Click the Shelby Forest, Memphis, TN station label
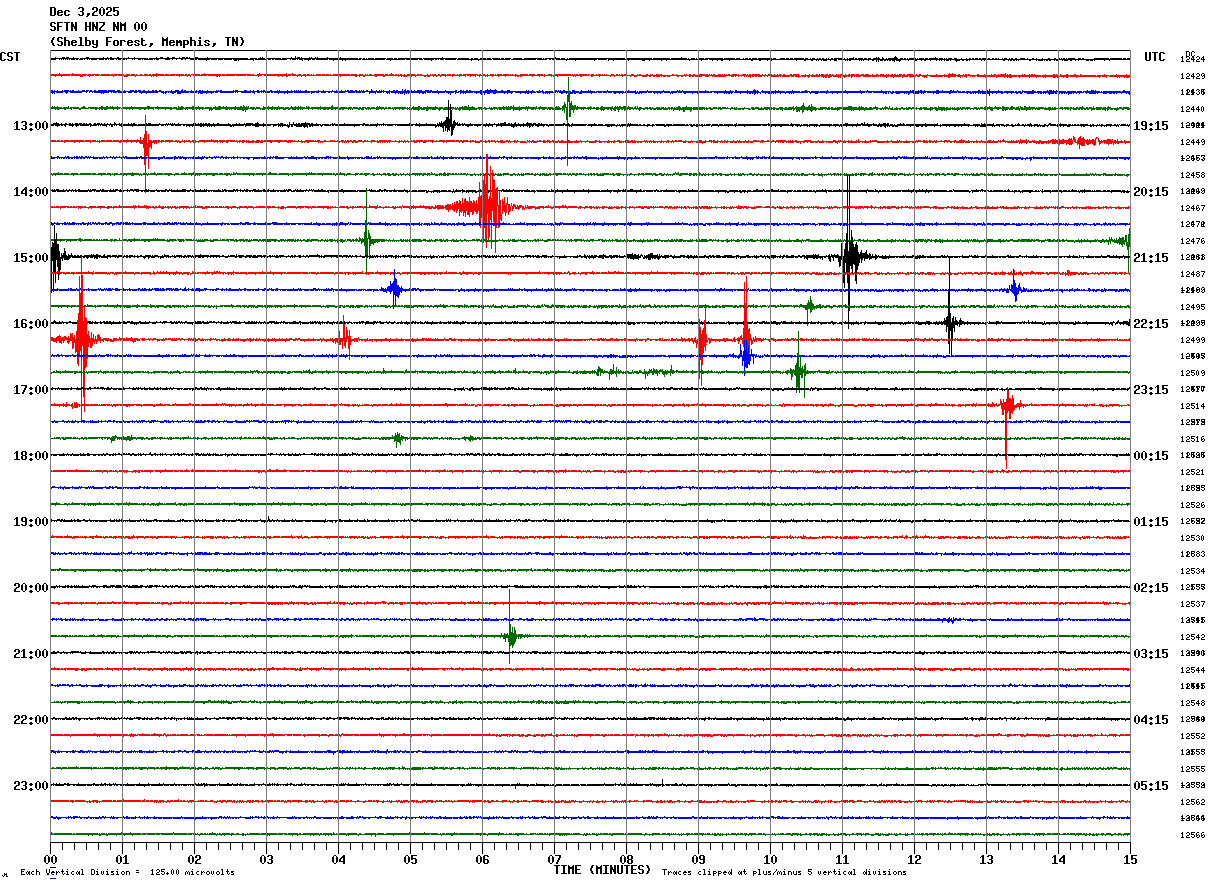Viewport: 1210px width, 886px height. (147, 42)
